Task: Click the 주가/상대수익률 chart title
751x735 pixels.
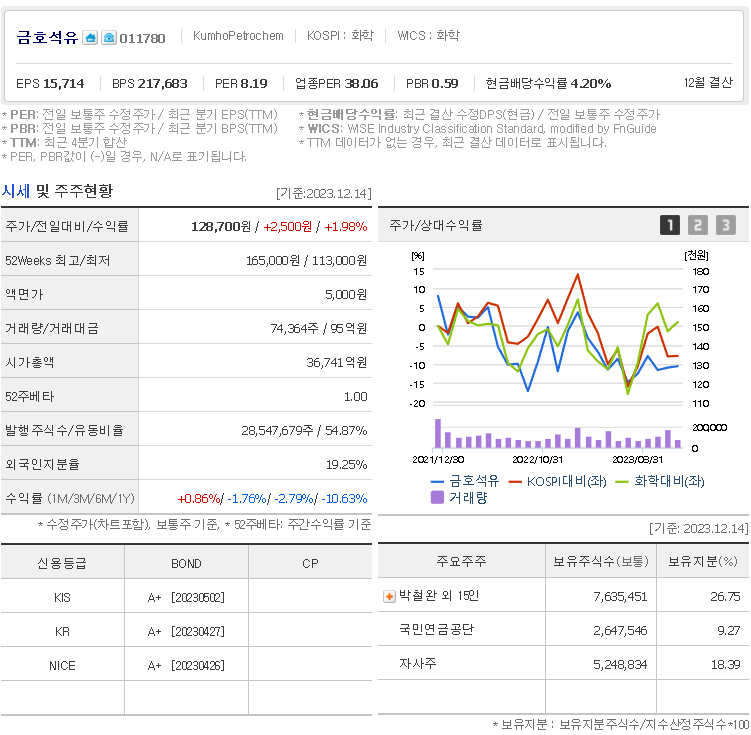Action: (435, 225)
